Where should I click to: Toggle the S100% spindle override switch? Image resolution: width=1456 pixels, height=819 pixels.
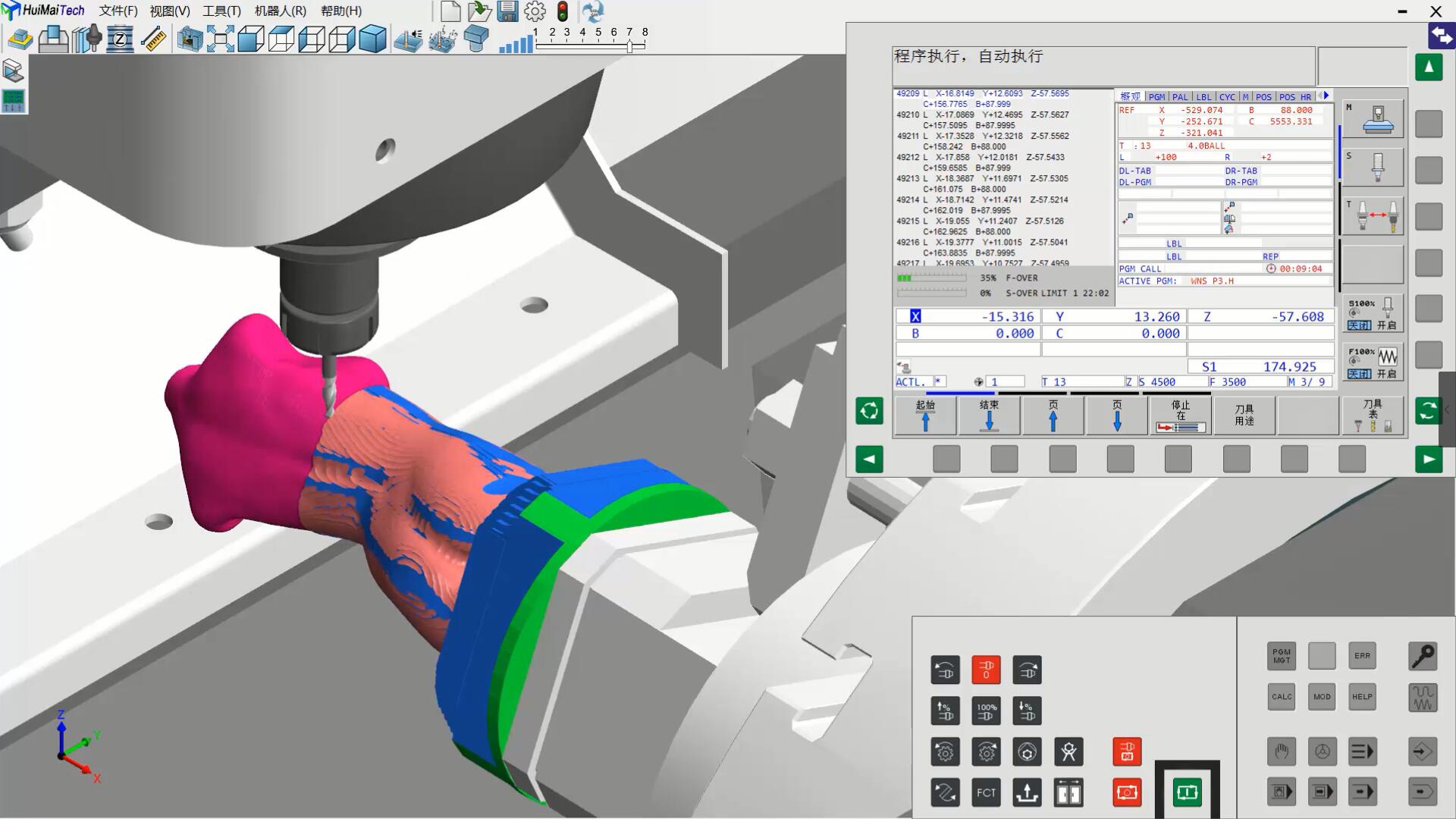coord(1373,313)
